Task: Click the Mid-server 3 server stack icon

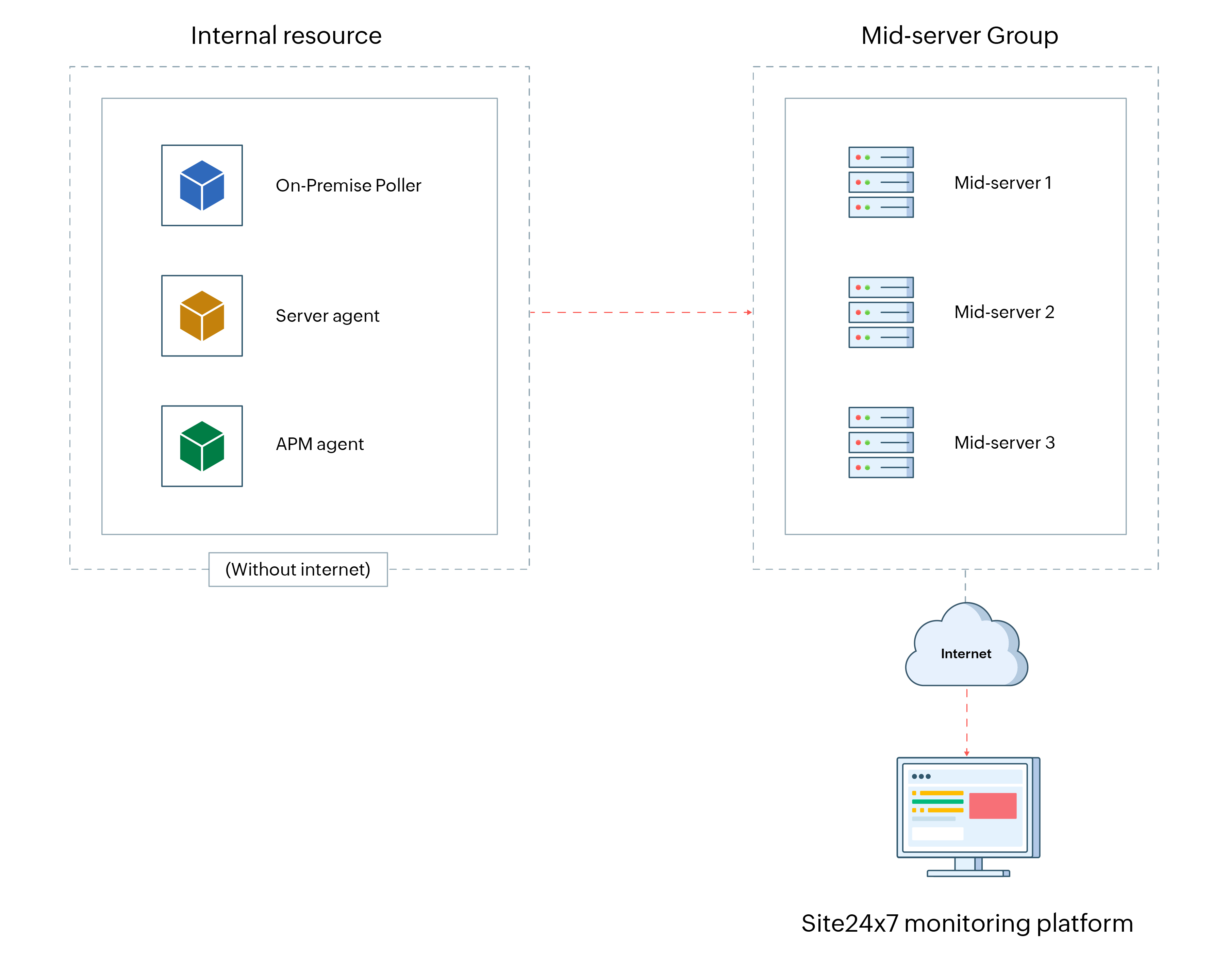Action: pyautogui.click(x=881, y=443)
